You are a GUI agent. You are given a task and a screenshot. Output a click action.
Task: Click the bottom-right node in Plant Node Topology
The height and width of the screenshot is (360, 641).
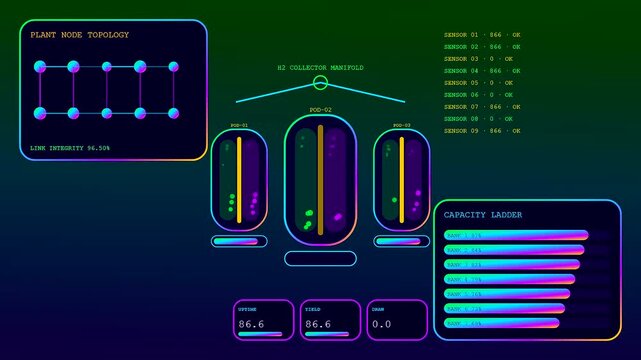point(173,113)
